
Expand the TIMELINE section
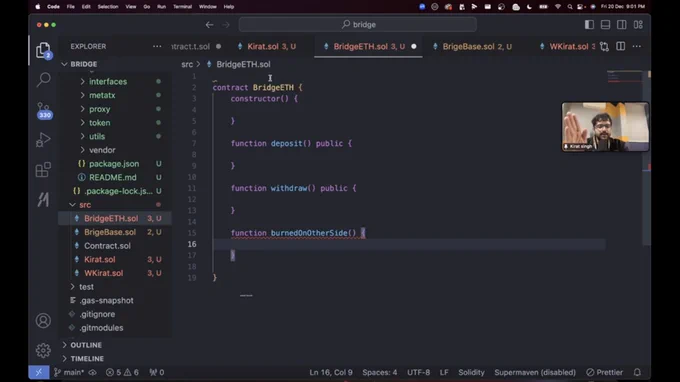(87, 359)
